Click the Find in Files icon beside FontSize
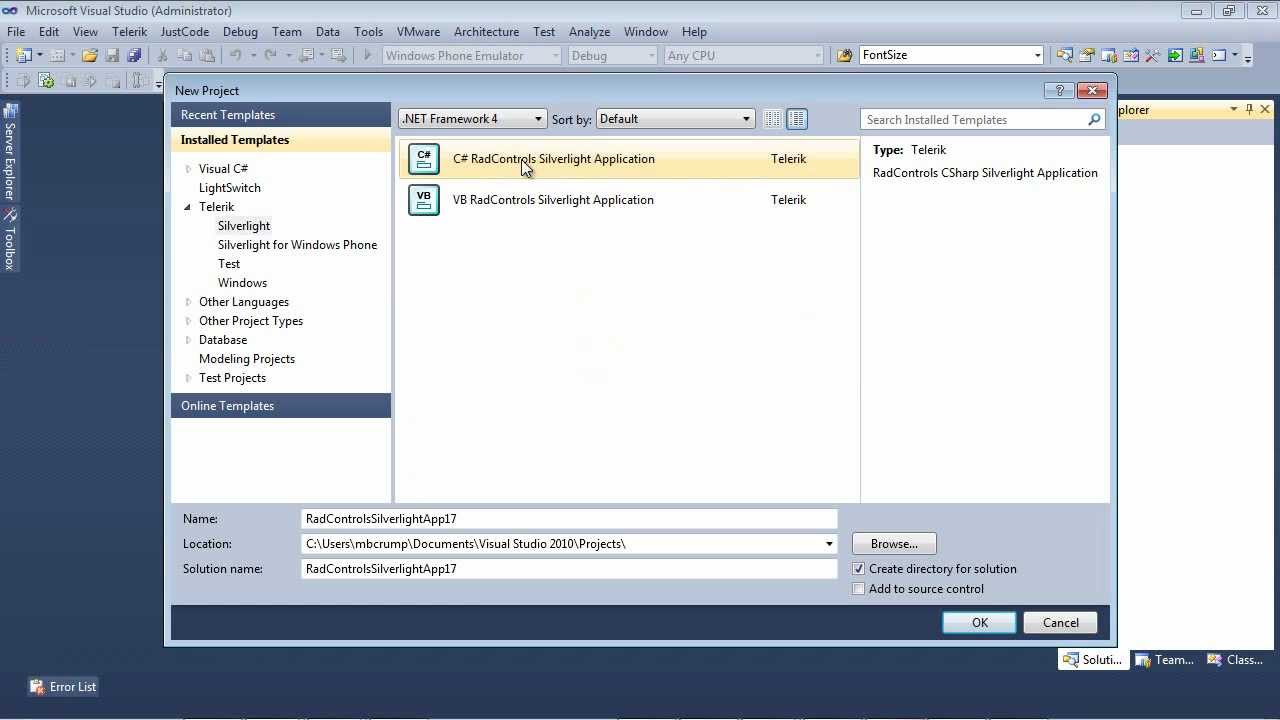 844,55
